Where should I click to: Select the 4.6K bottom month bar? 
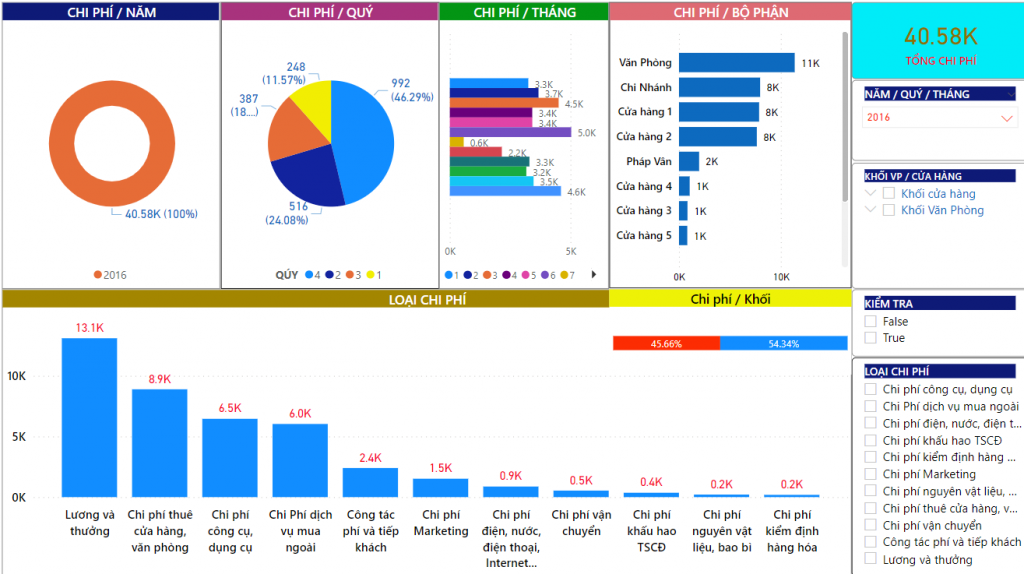coord(505,191)
